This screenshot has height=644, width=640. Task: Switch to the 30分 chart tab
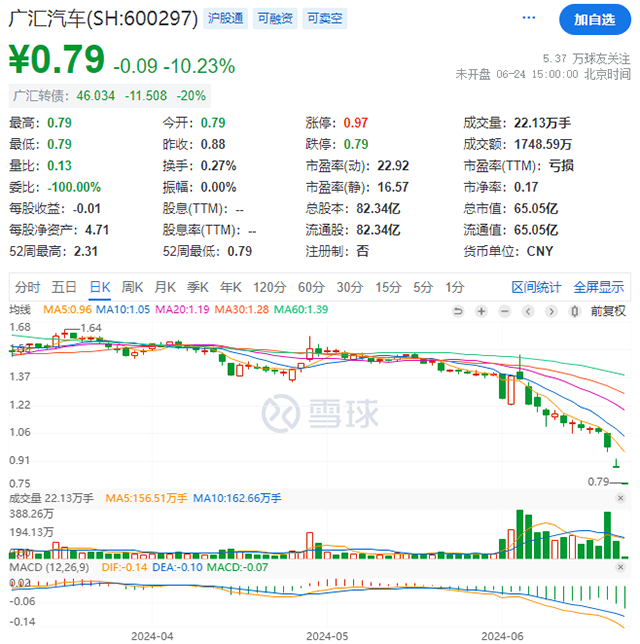pos(350,287)
